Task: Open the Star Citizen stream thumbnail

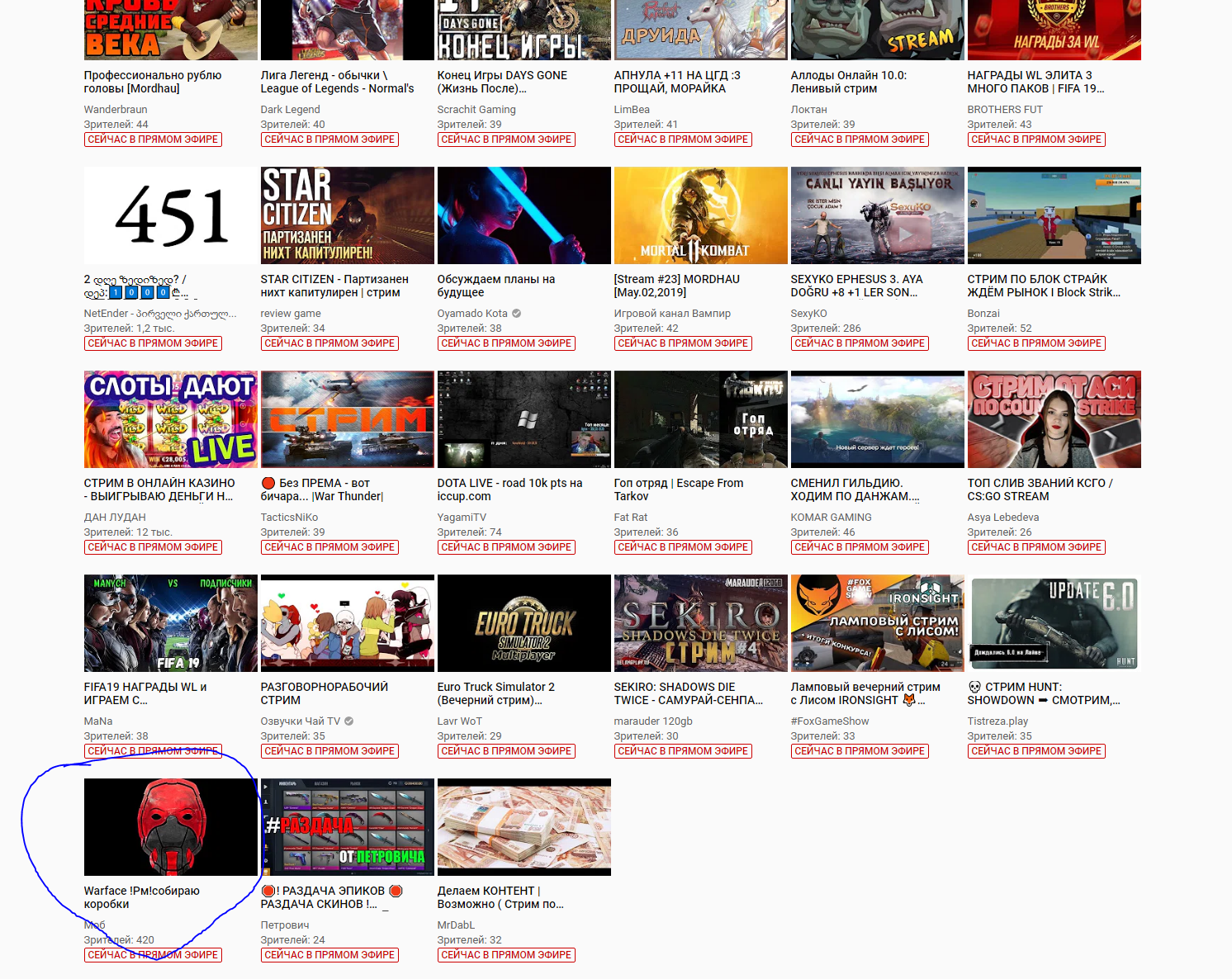Action: pyautogui.click(x=347, y=215)
